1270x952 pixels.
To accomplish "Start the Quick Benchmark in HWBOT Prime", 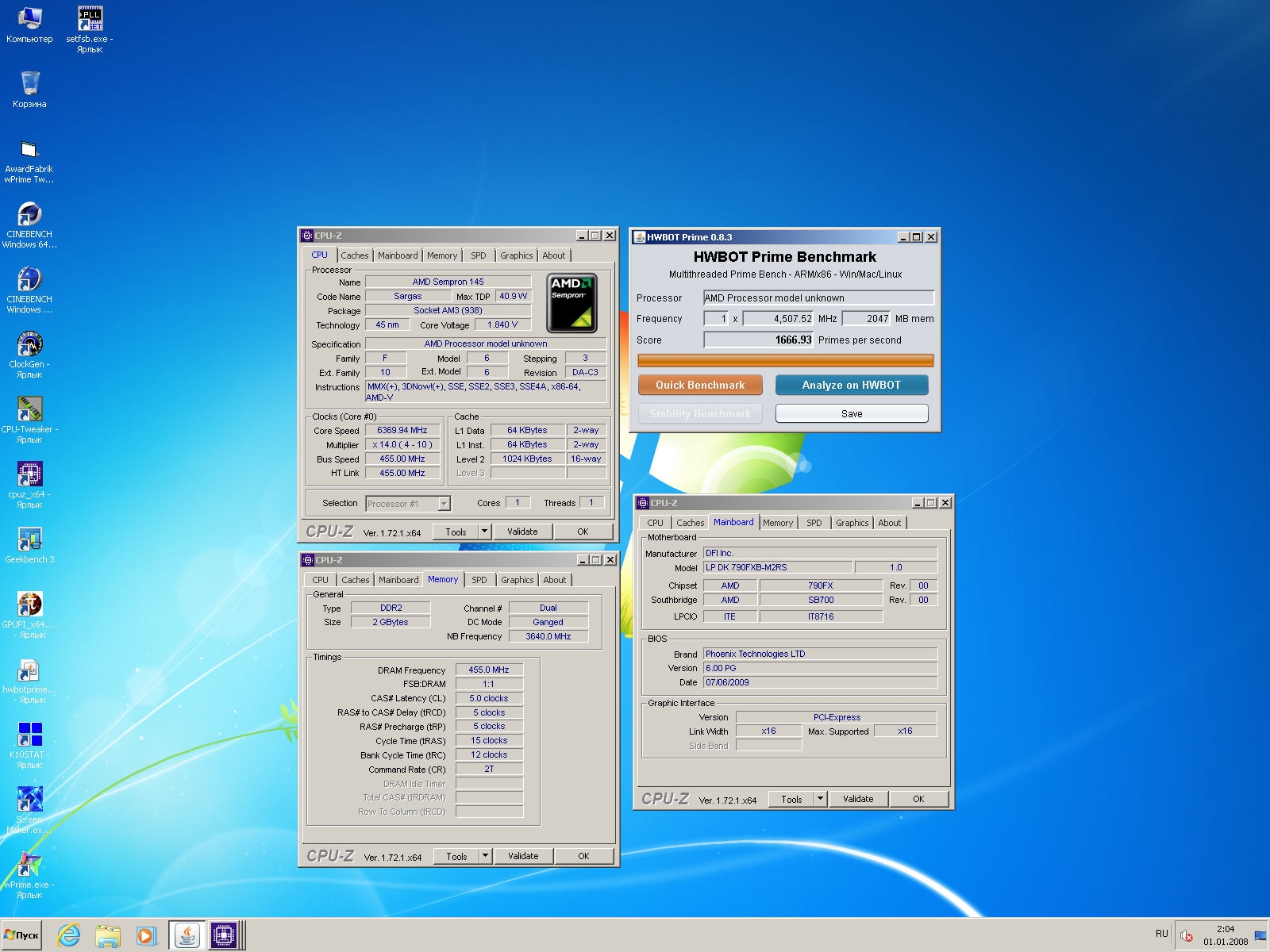I will pos(700,385).
